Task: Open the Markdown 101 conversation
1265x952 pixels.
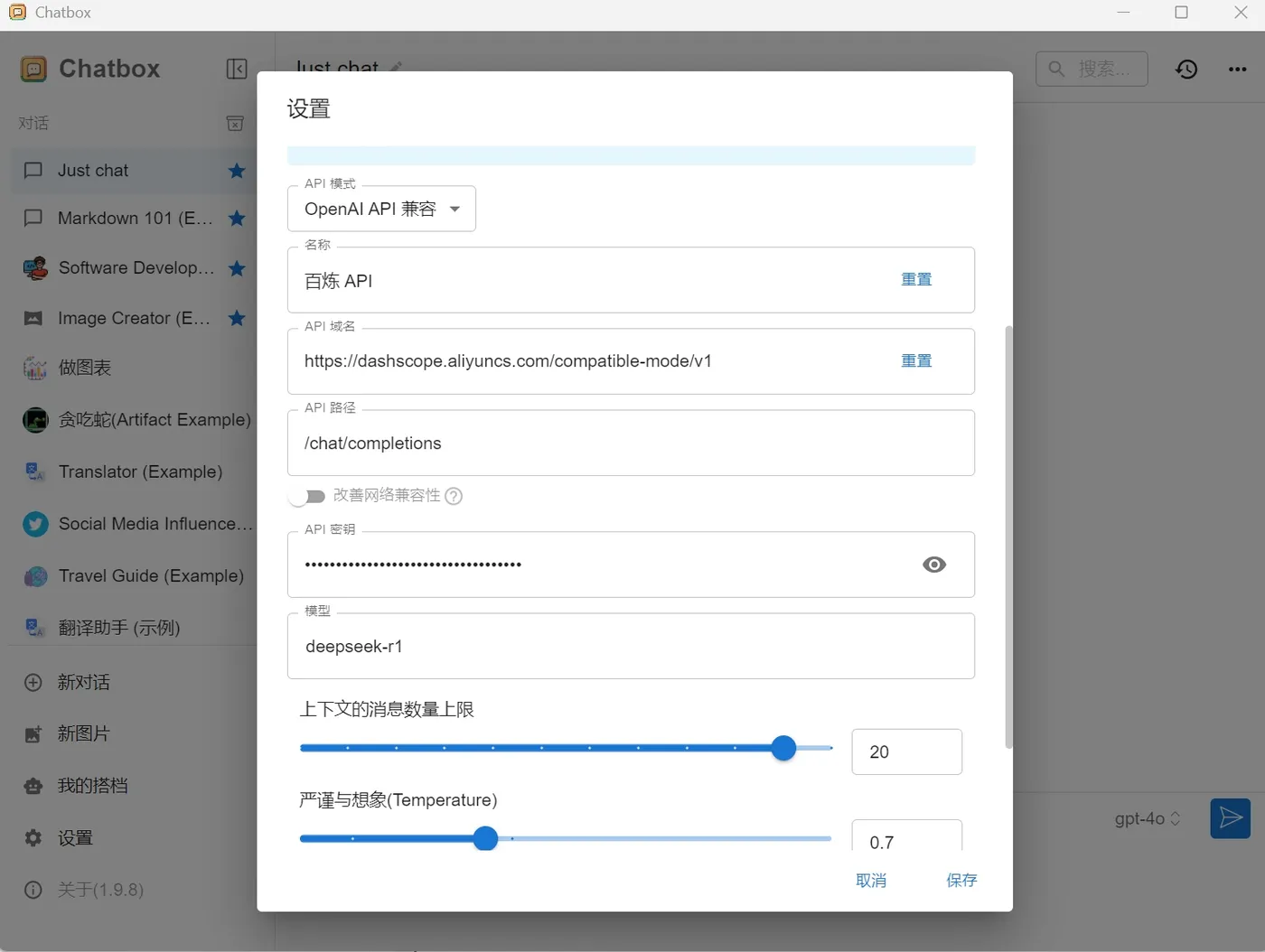Action: point(134,218)
